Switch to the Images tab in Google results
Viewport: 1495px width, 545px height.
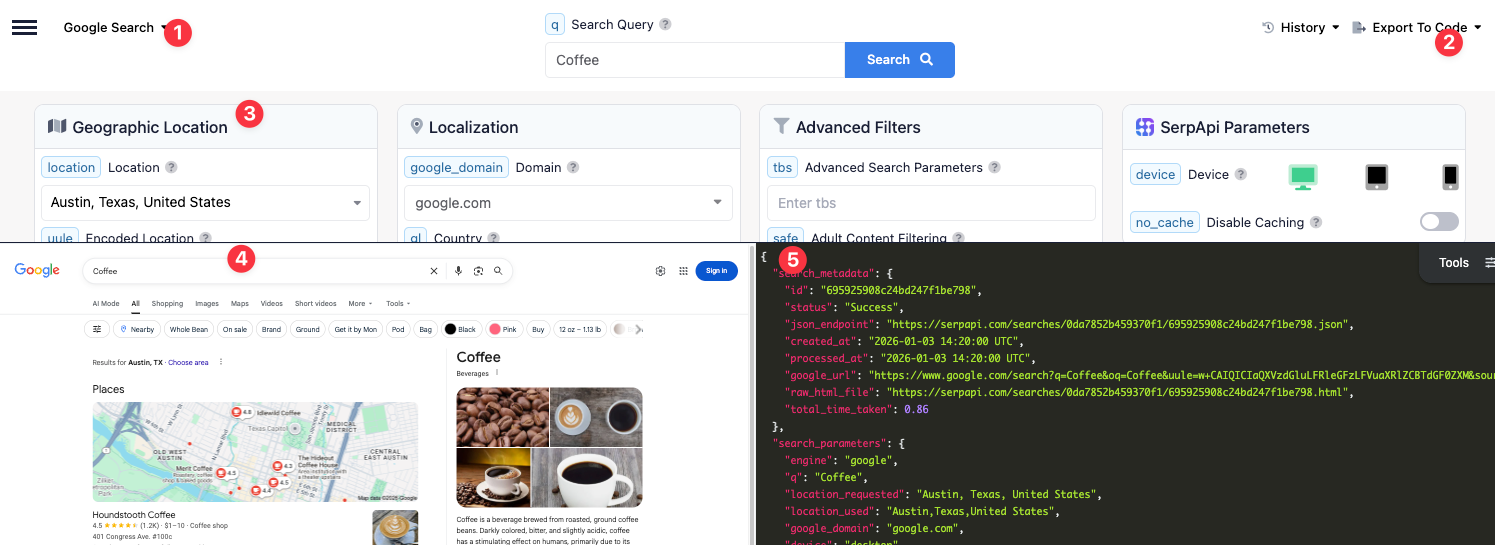[207, 303]
